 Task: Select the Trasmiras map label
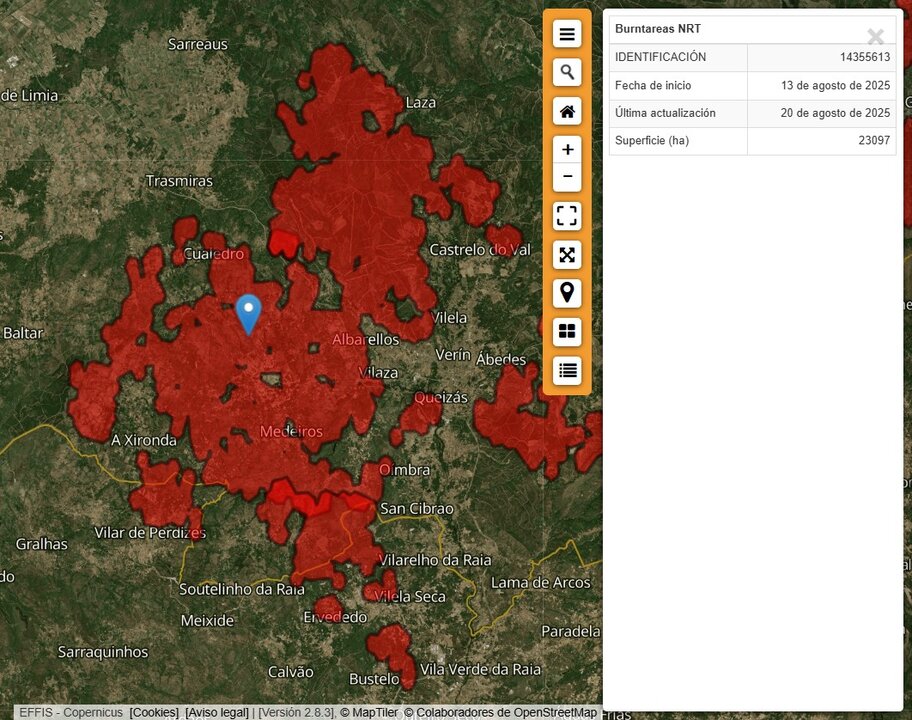click(179, 181)
